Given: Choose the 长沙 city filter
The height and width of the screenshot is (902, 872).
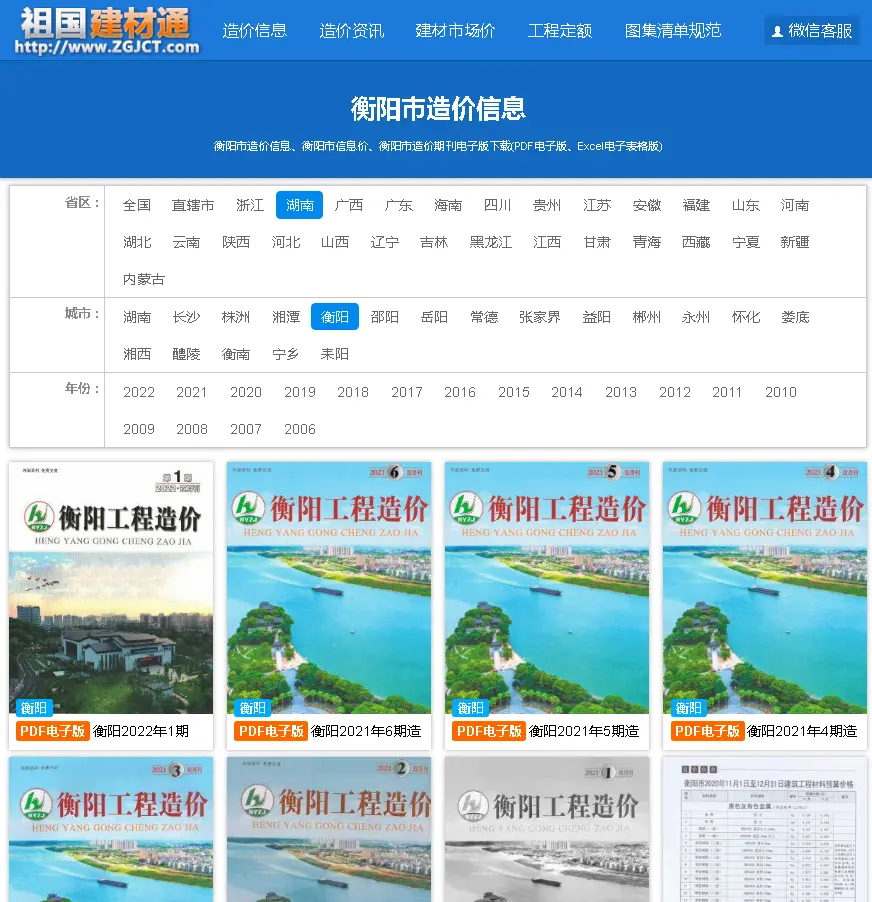Looking at the screenshot, I should pyautogui.click(x=186, y=317).
